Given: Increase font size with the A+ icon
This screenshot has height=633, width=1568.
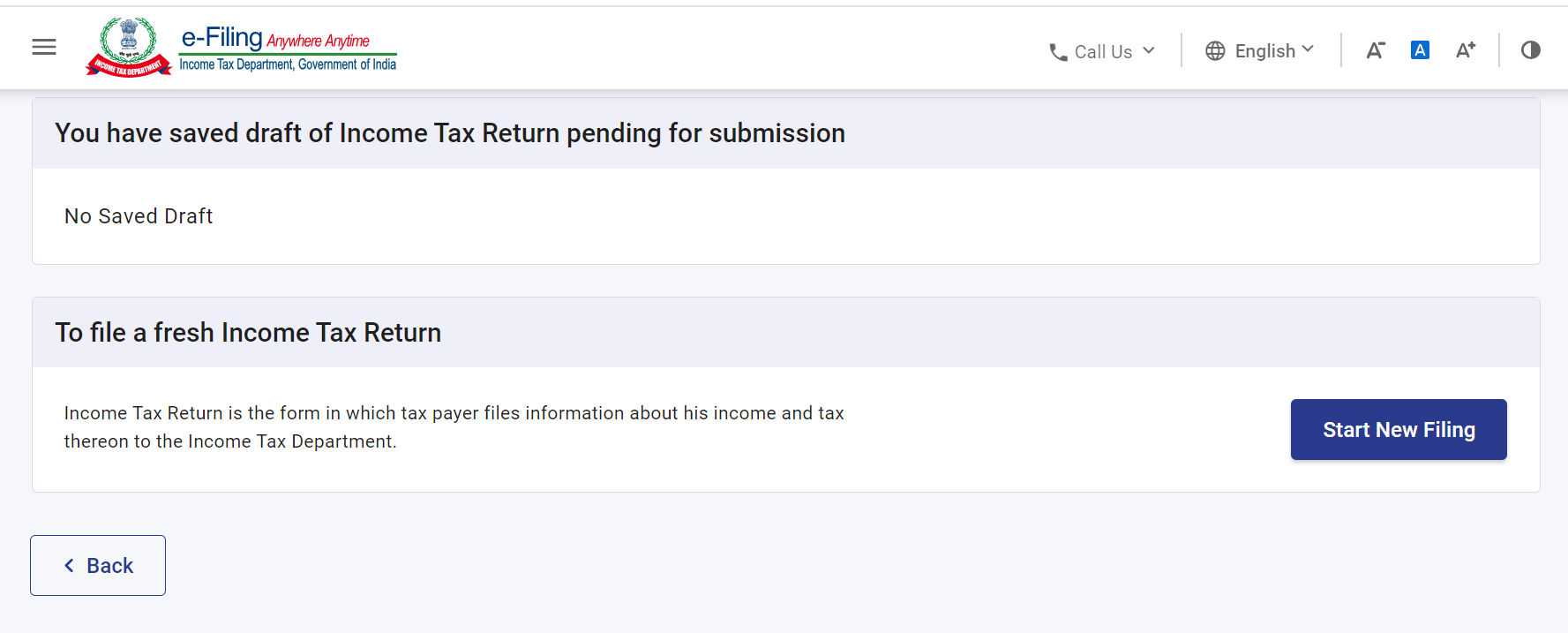Looking at the screenshot, I should (1465, 50).
